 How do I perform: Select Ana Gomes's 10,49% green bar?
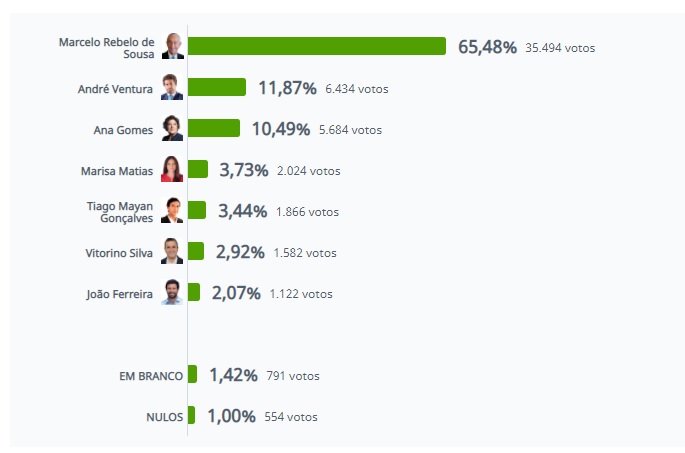click(214, 128)
